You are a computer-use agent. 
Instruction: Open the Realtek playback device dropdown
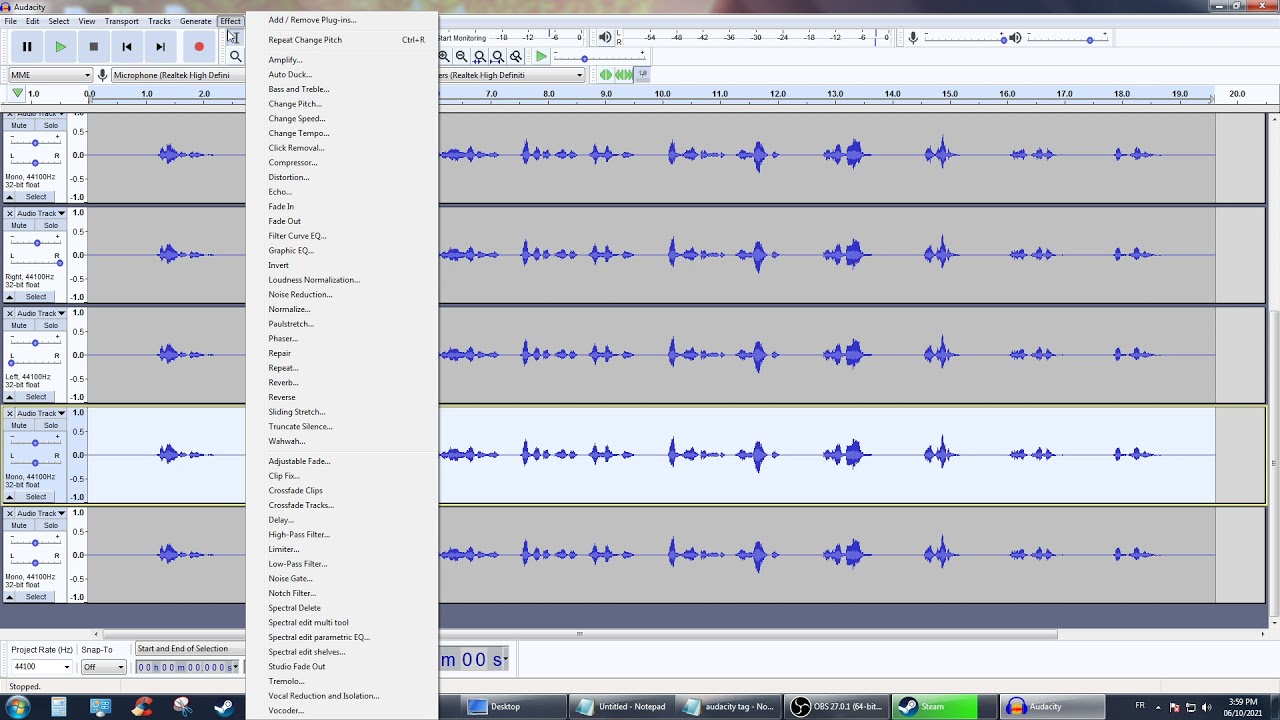tap(511, 75)
